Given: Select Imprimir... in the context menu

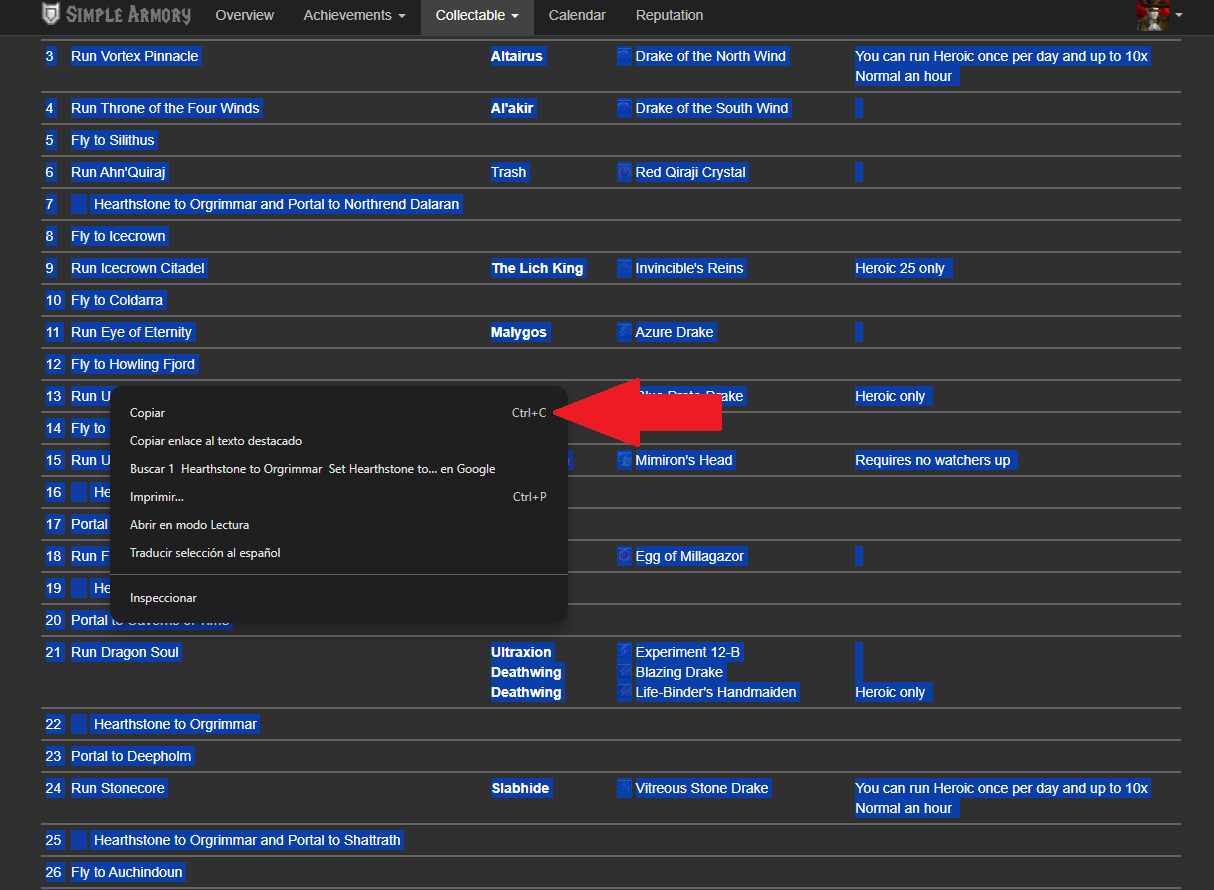Looking at the screenshot, I should (x=338, y=497).
